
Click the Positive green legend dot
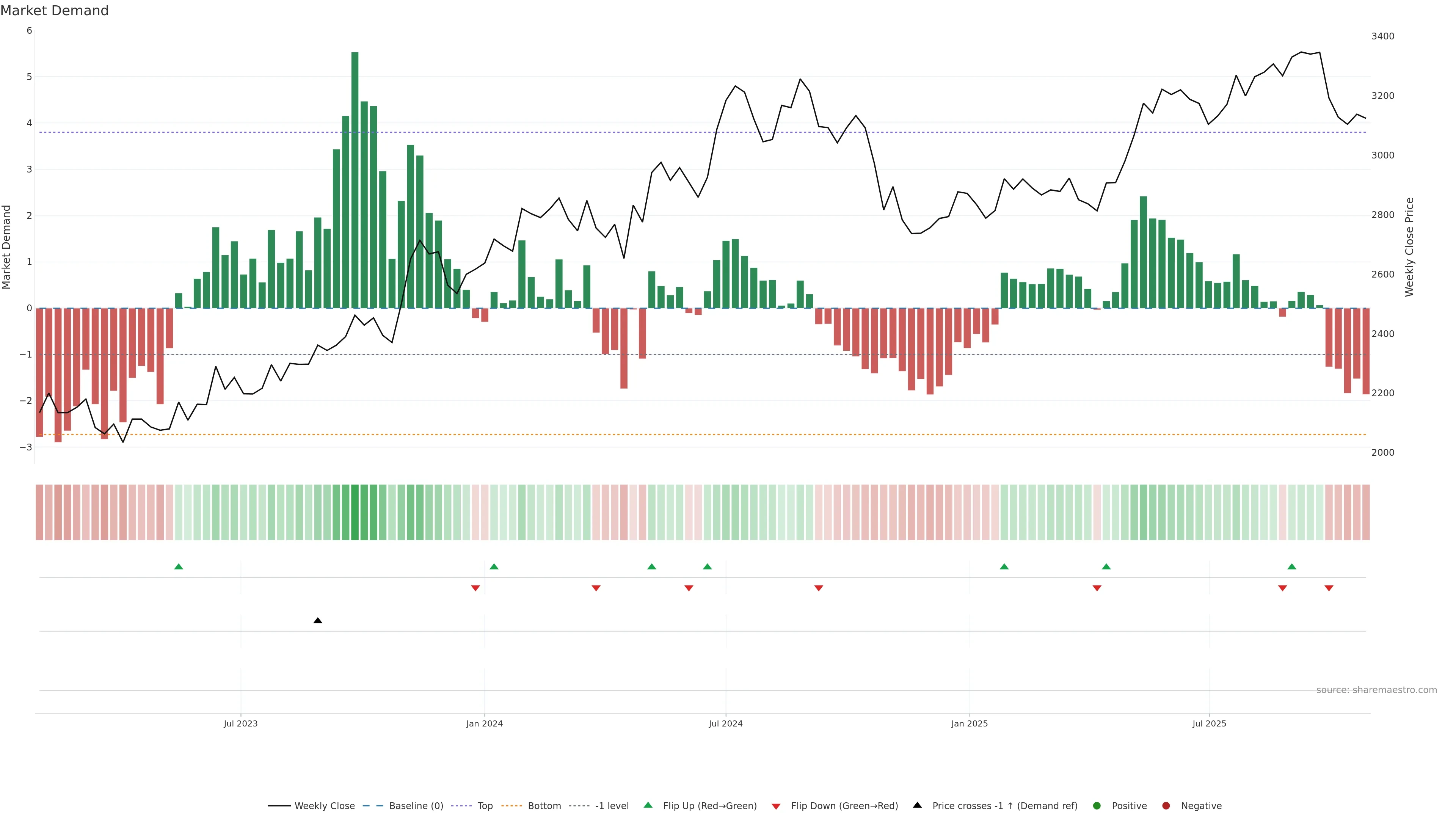pos(1097,805)
